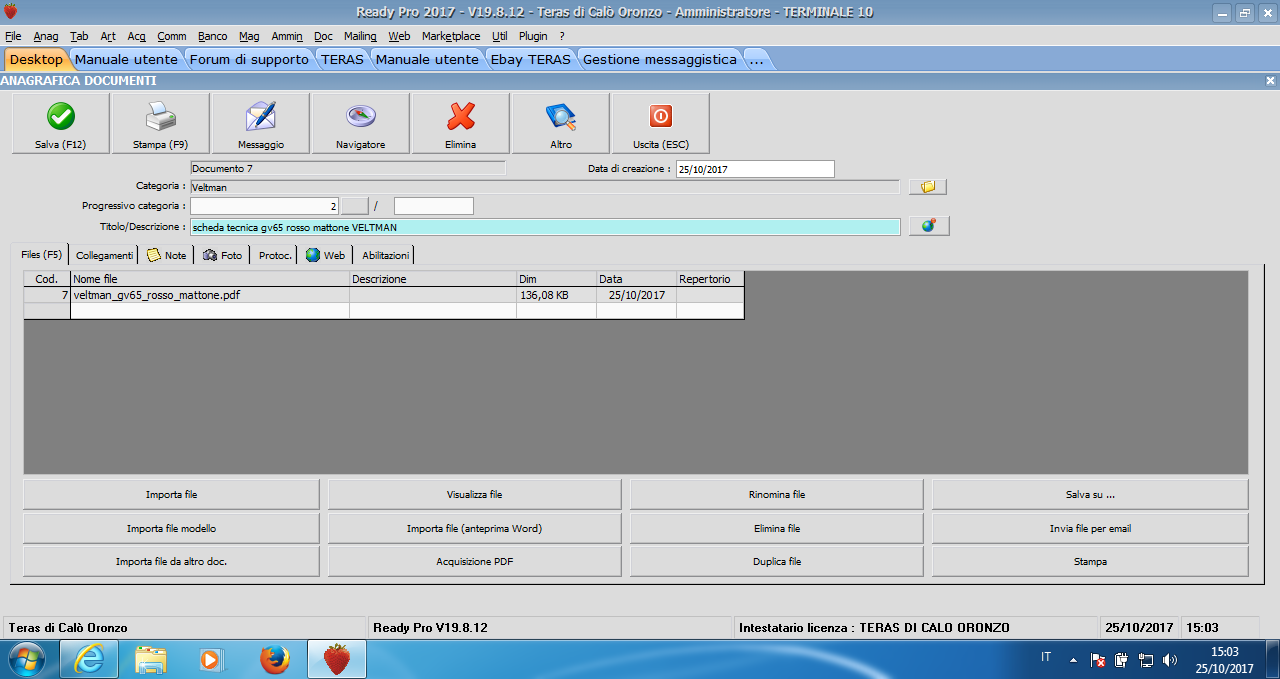The width and height of the screenshot is (1280, 679).
Task: Click the Duplica file button
Action: (777, 561)
